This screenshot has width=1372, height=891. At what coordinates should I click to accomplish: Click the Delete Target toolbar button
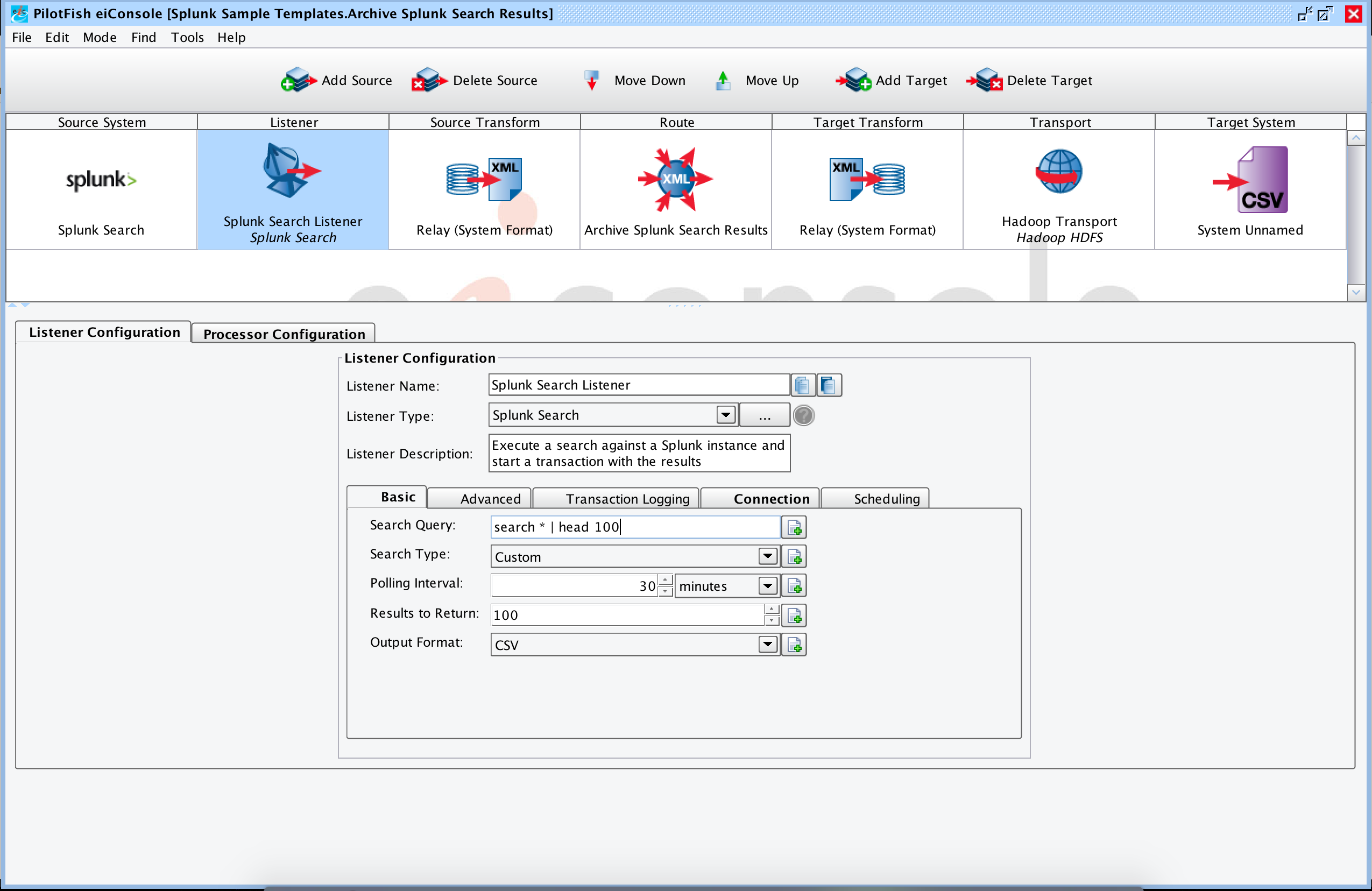click(x=1030, y=80)
